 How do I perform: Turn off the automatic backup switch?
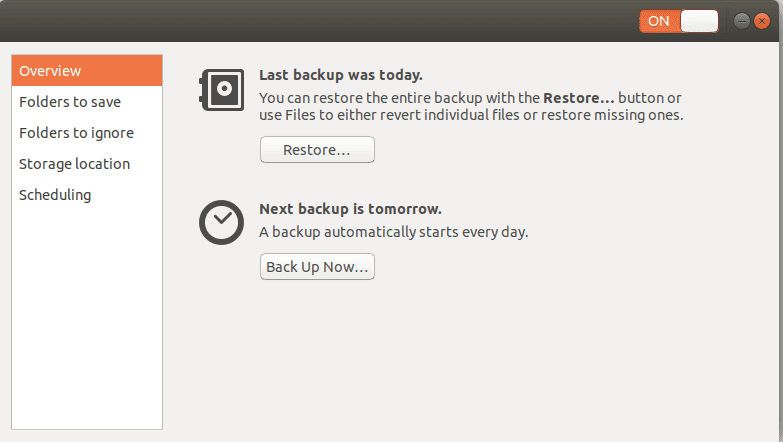(x=679, y=21)
